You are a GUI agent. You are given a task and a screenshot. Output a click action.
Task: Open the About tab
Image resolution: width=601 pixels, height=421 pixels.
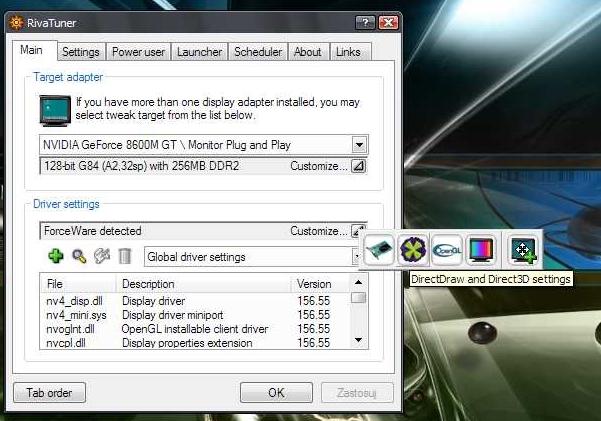(x=307, y=52)
